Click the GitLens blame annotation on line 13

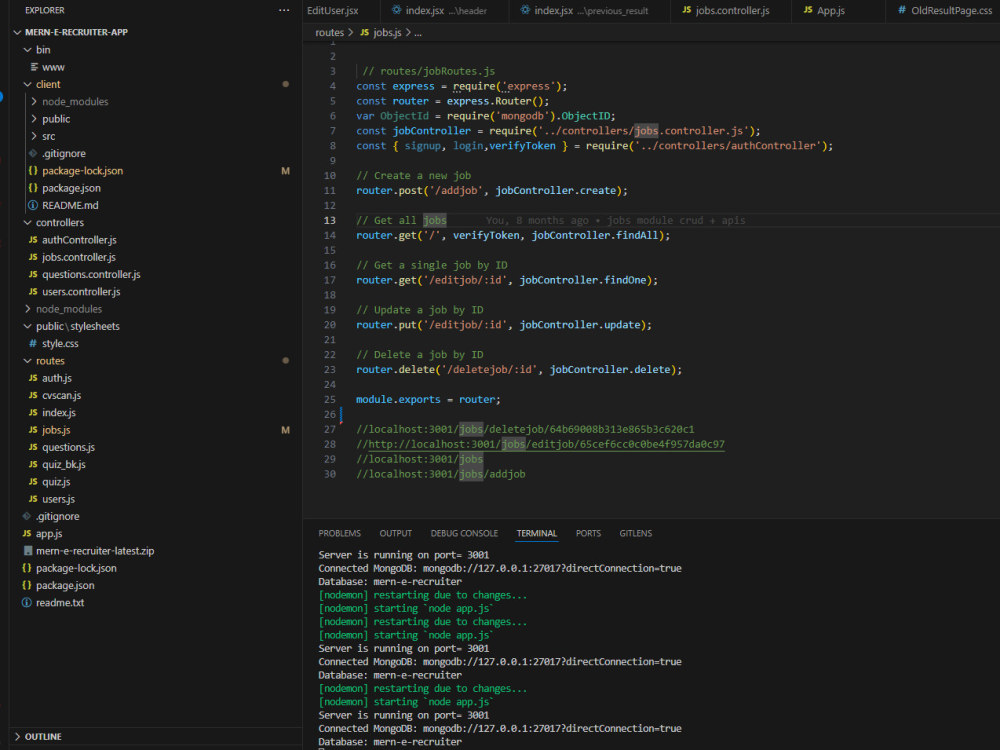[x=615, y=220]
